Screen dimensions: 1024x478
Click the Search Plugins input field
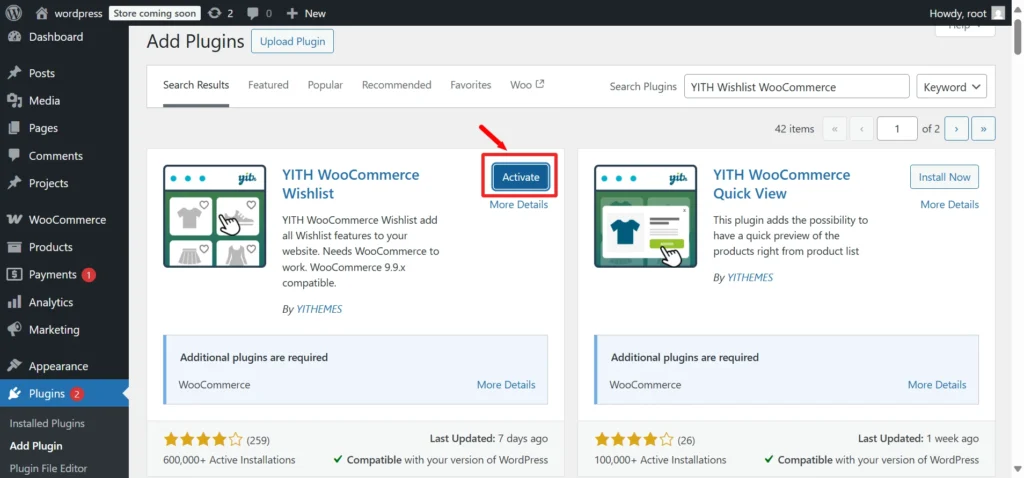797,87
